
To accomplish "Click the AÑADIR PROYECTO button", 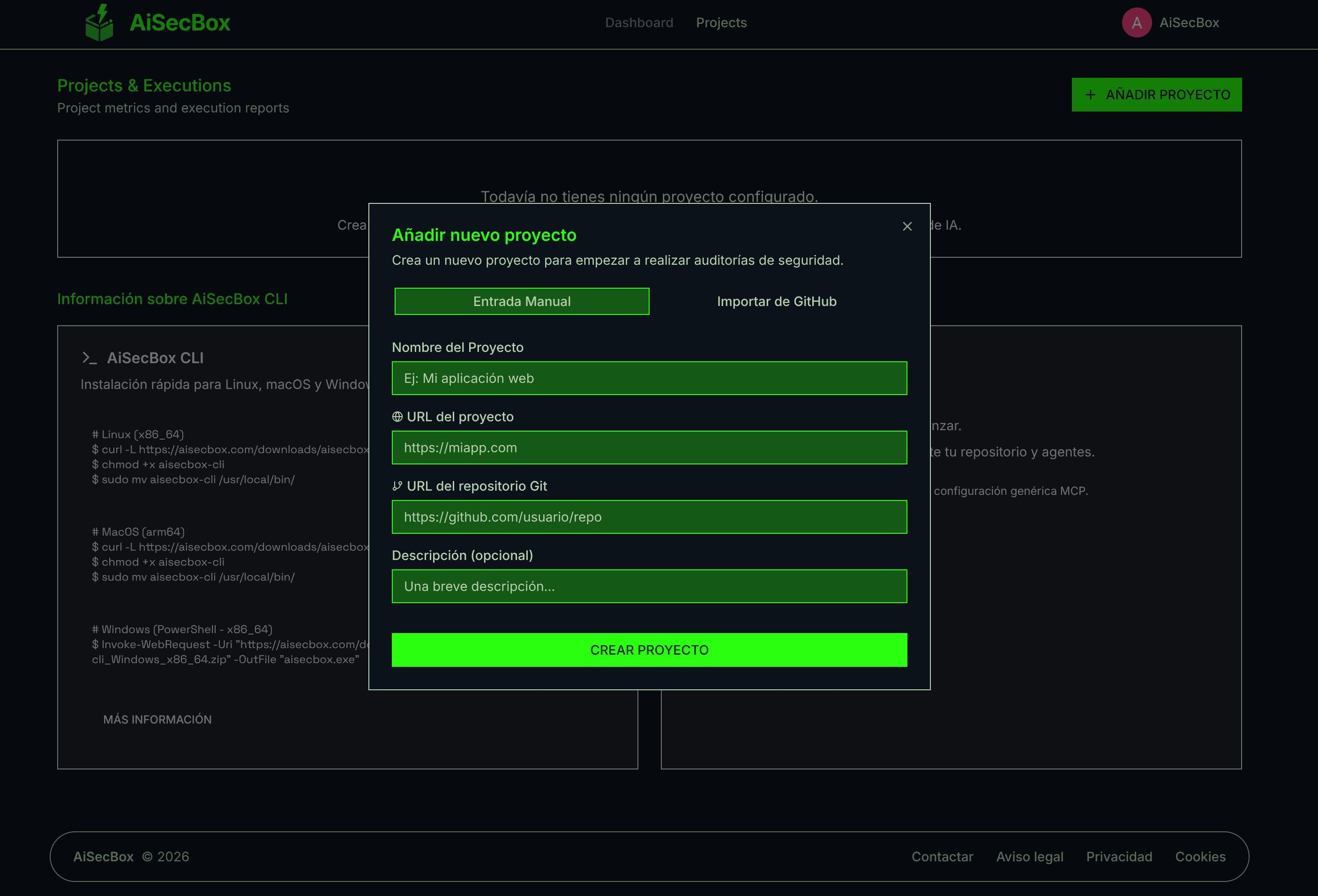I will pos(1156,95).
